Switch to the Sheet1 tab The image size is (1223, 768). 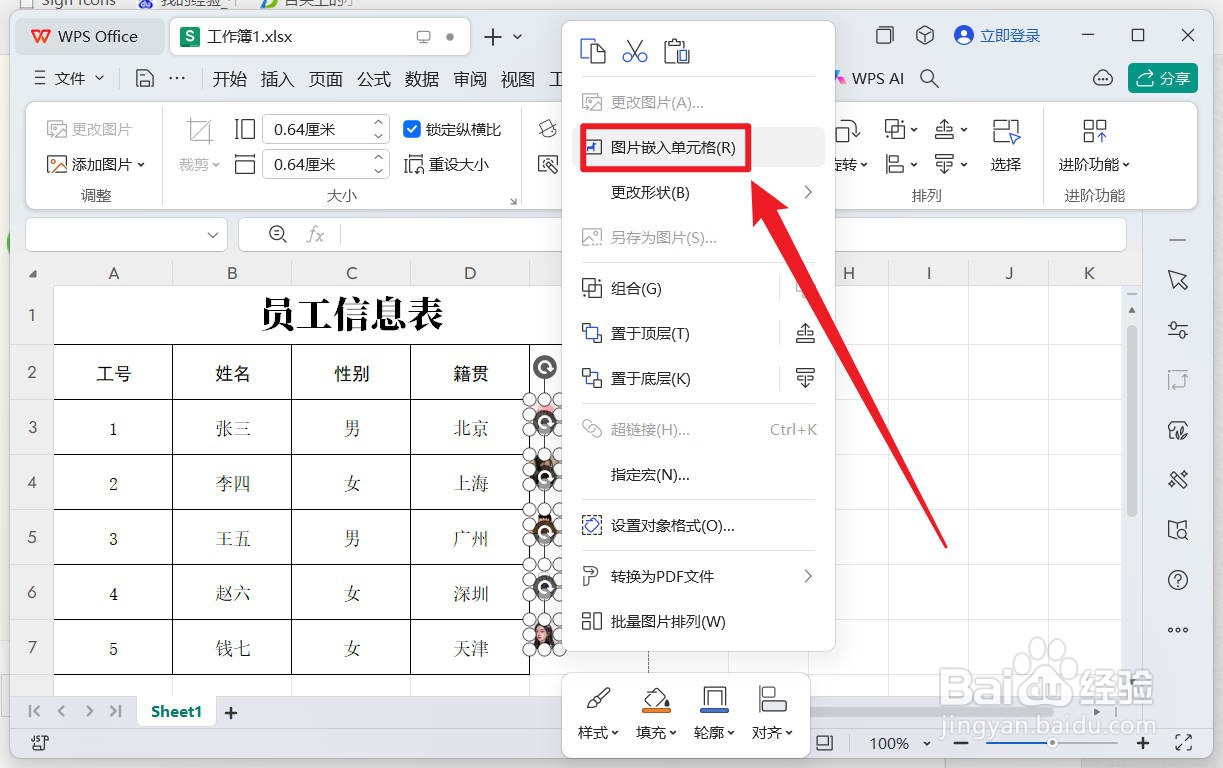point(176,712)
